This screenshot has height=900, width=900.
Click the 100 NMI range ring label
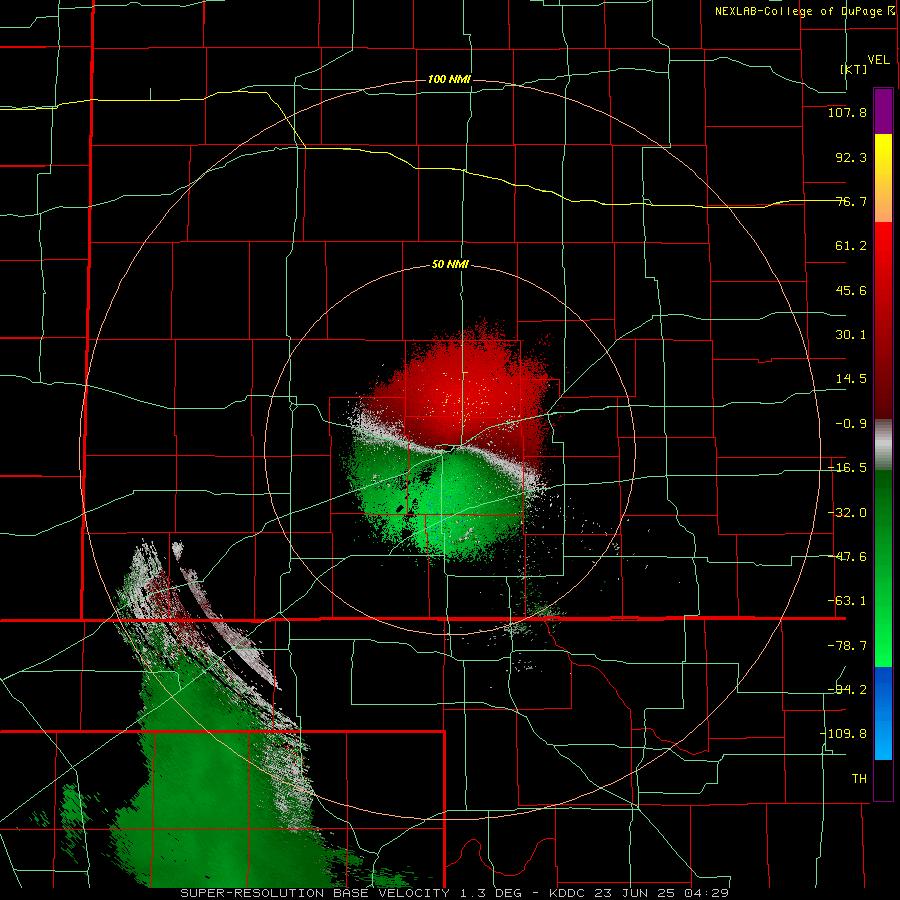click(449, 79)
